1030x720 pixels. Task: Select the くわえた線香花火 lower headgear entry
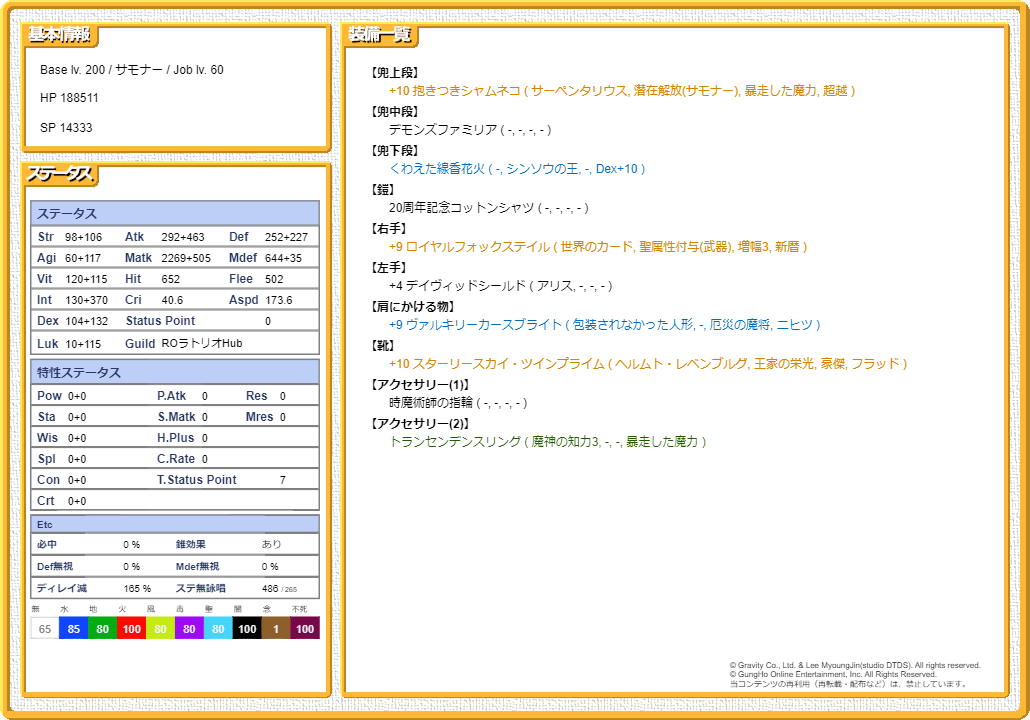[517, 169]
